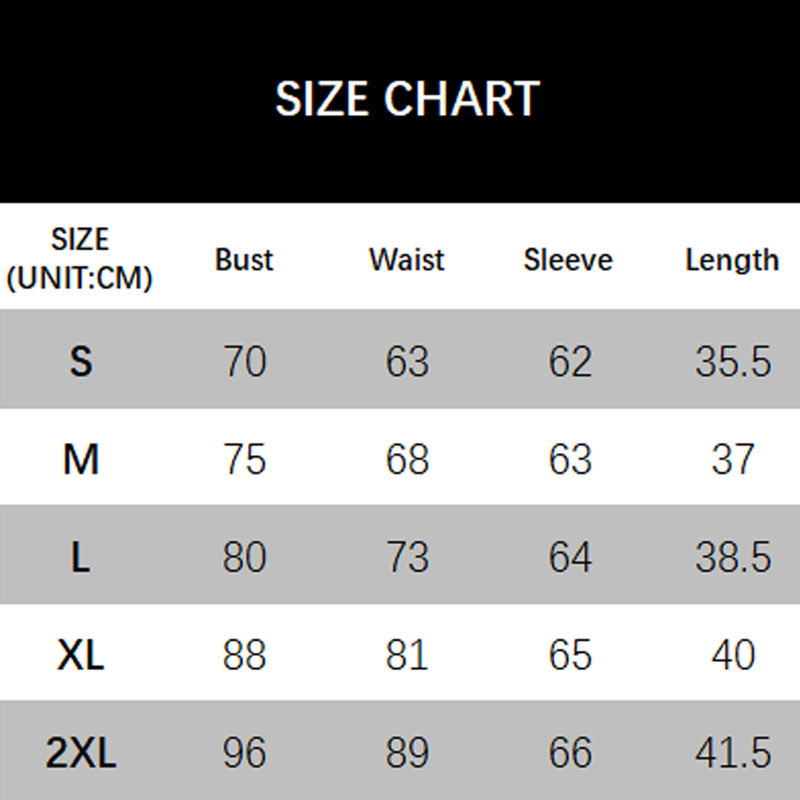The width and height of the screenshot is (800, 800).
Task: Select bust value 96 for size 2XL
Action: coord(245,753)
